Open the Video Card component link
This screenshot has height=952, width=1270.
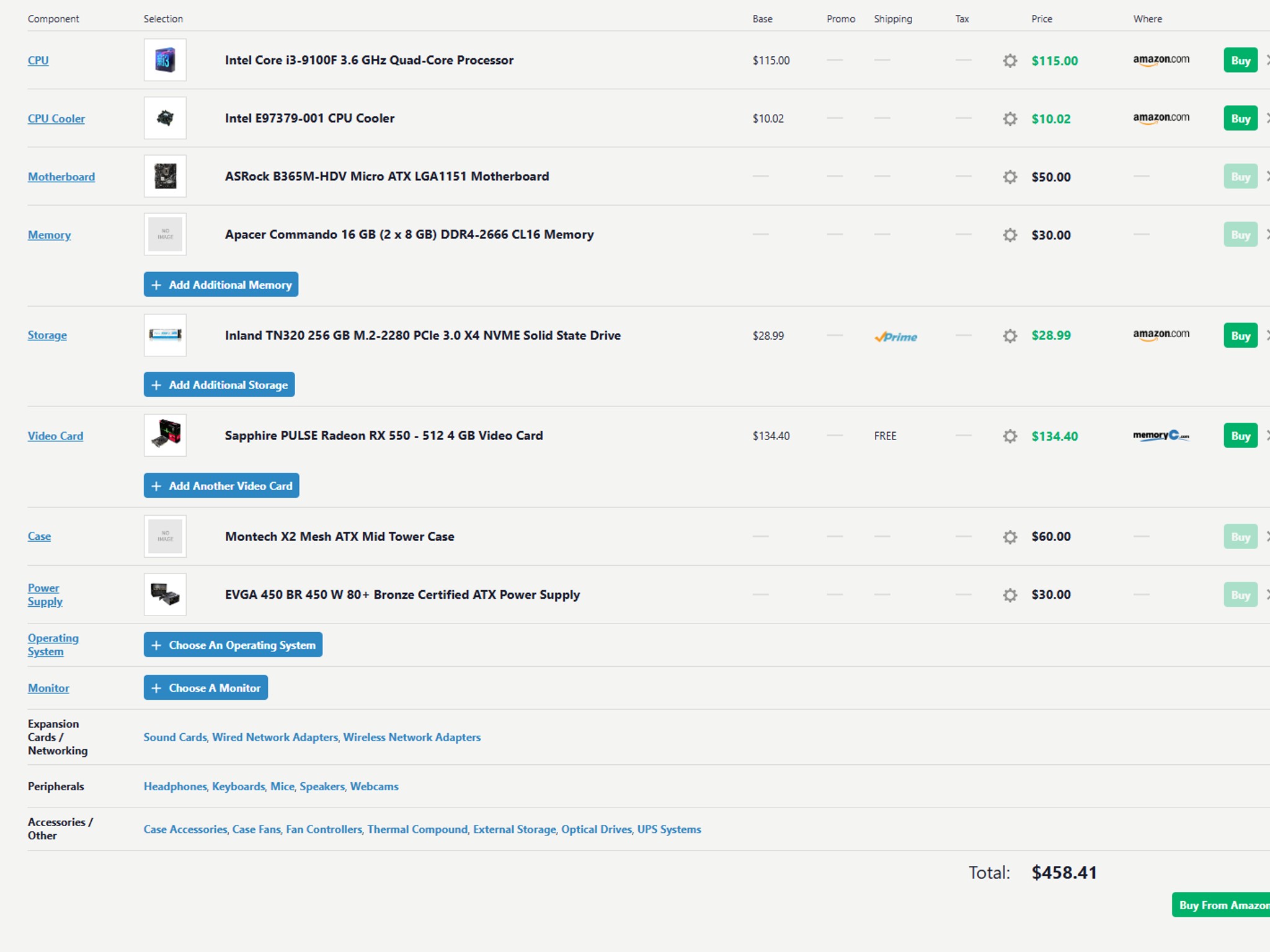(x=55, y=436)
